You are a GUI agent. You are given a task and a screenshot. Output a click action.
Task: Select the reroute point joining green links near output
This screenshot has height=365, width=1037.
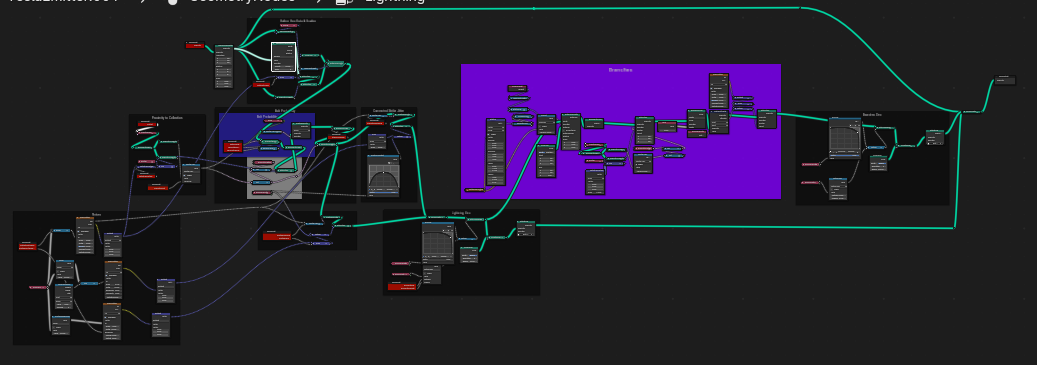coord(962,112)
